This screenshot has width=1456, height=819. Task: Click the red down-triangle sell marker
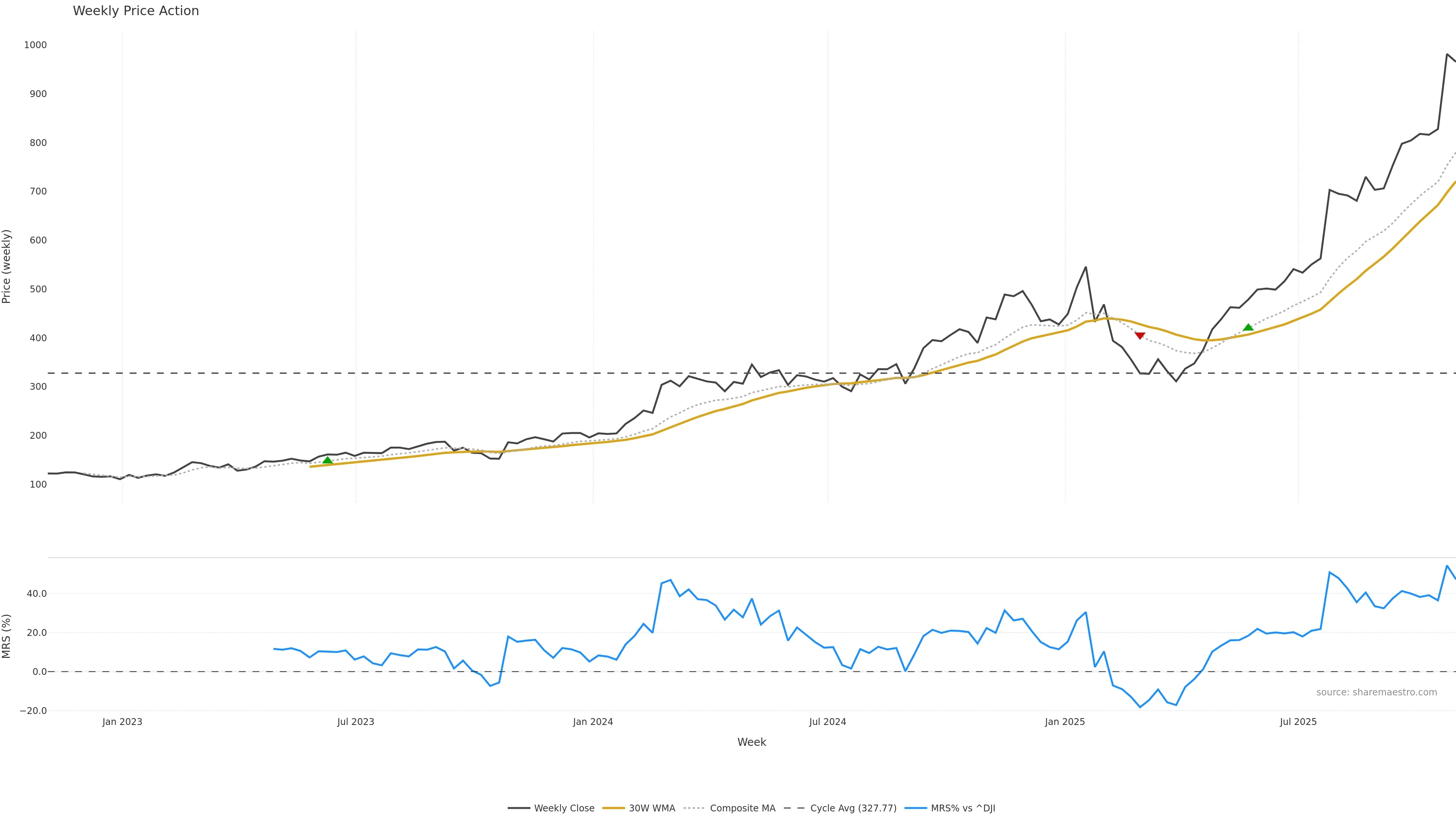1139,336
